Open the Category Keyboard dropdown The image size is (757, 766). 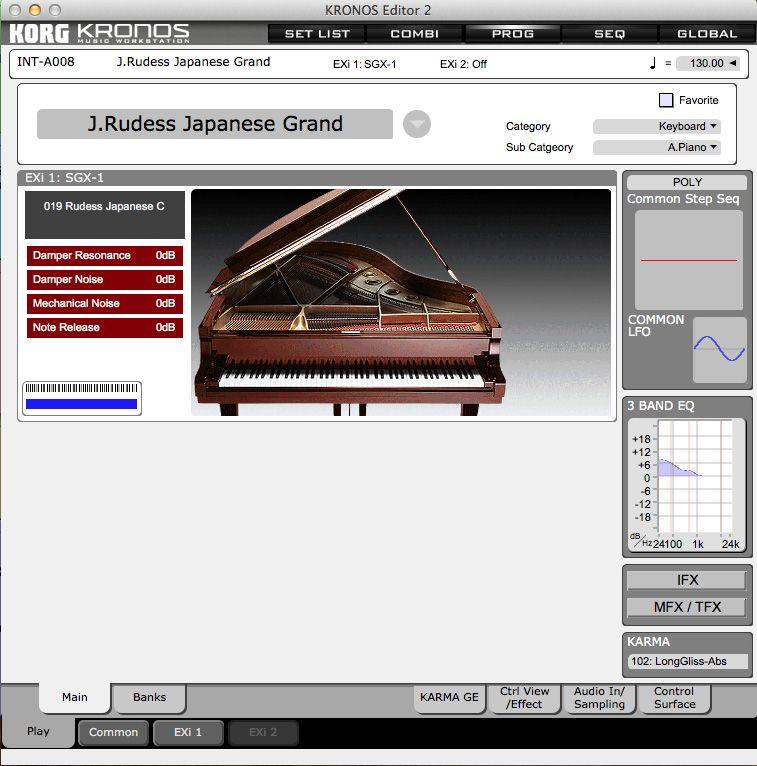tap(656, 127)
